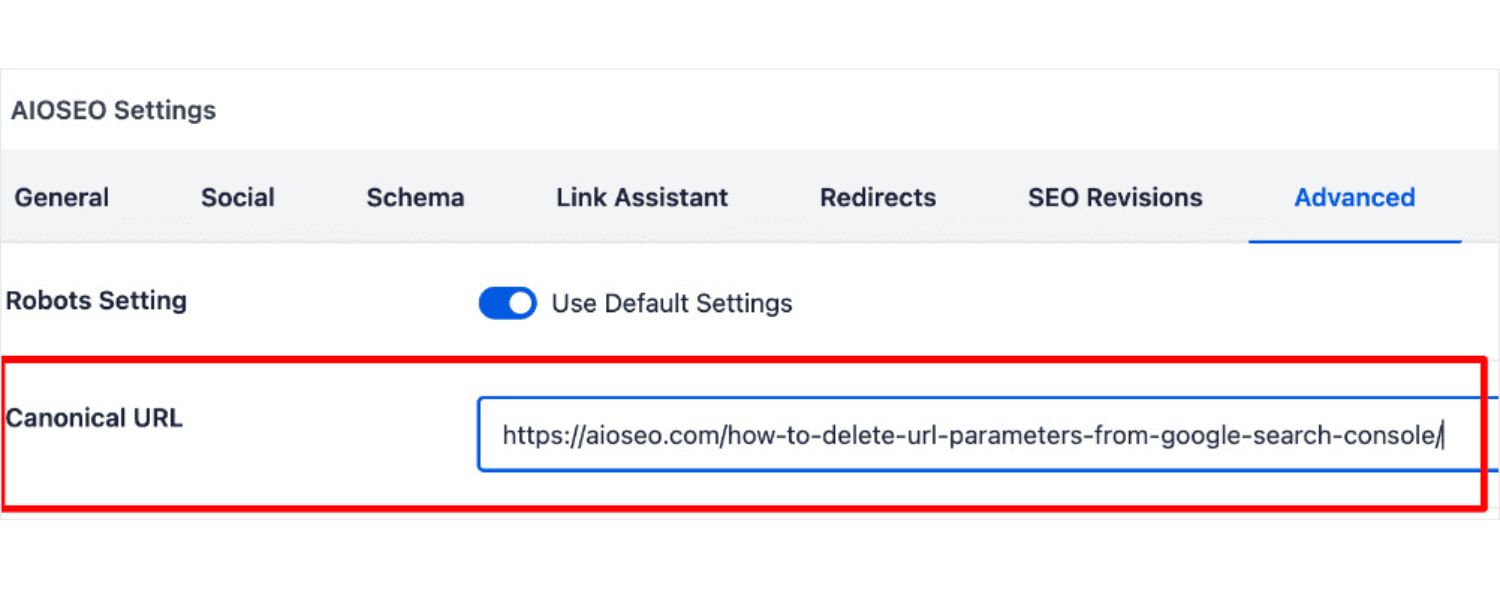Viewport: 1500px width, 600px height.
Task: Select the Schema tab
Action: [415, 198]
